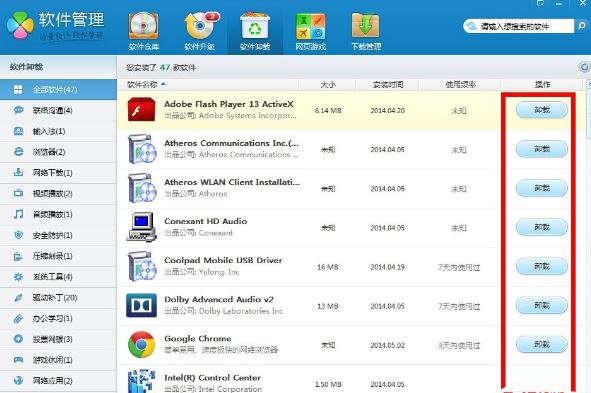
Task: Click the 2014.05.02 install date
Action: [387, 346]
